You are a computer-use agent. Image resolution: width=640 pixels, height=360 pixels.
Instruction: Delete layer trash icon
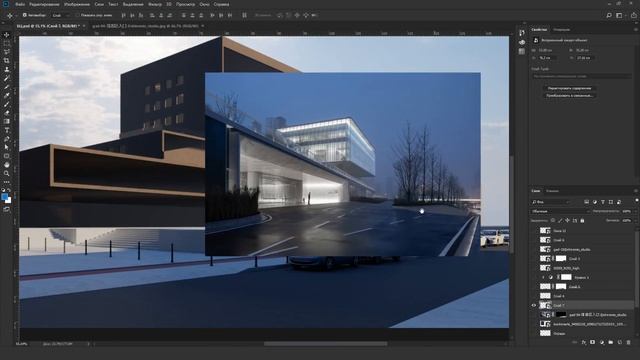pos(629,342)
